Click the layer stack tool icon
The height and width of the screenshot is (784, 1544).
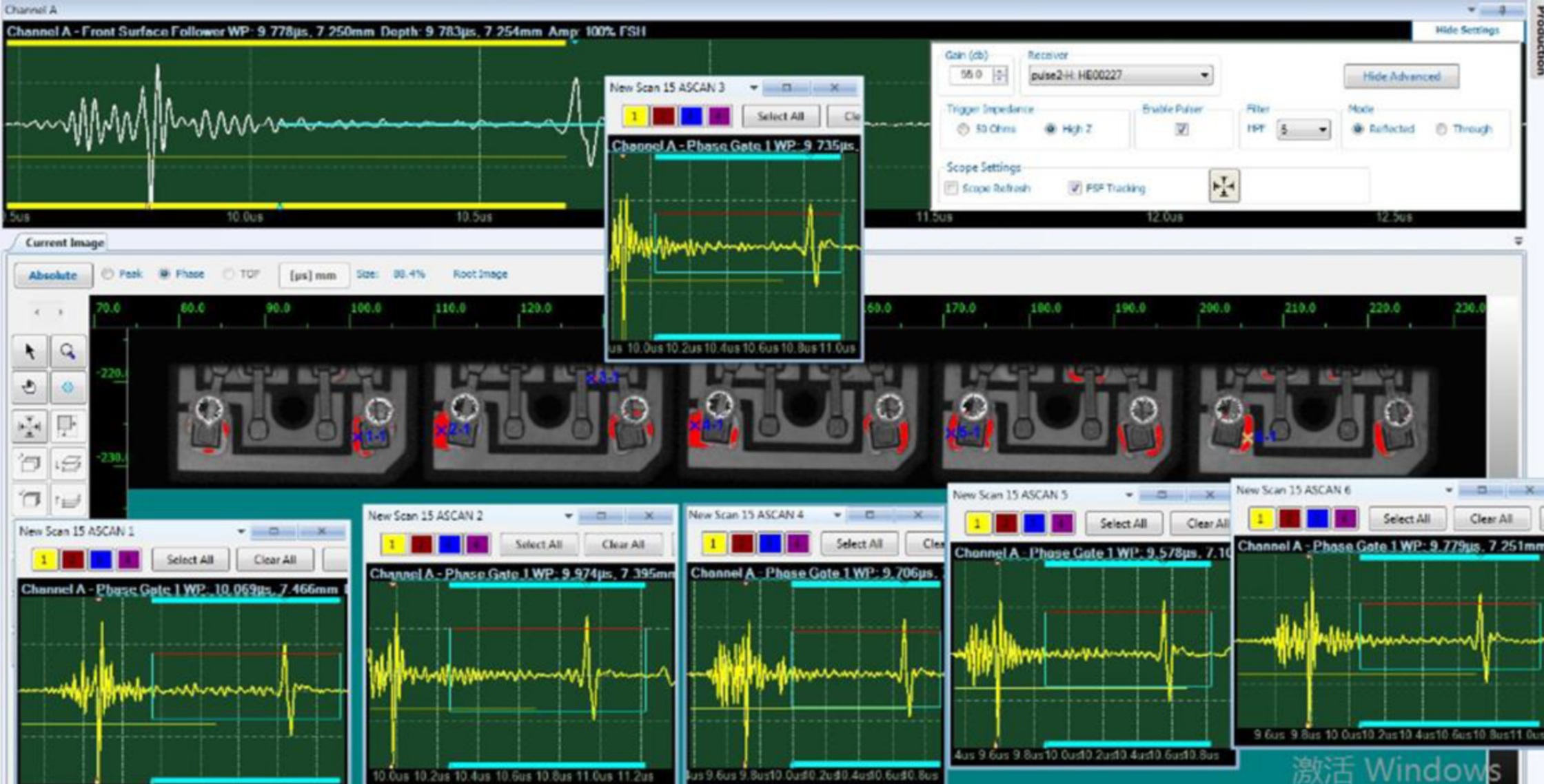coord(68,464)
